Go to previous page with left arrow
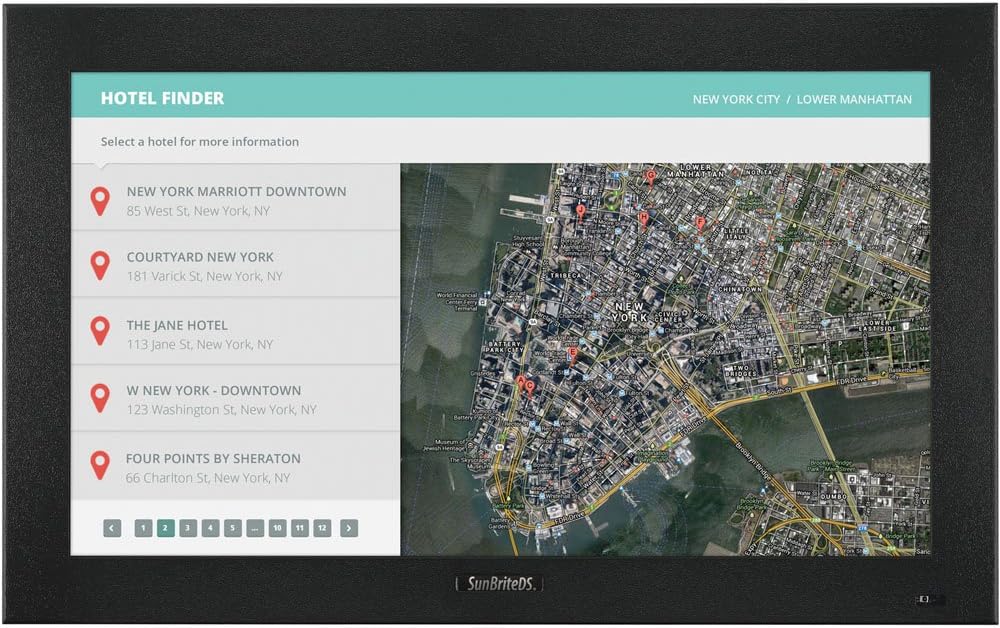The image size is (1000, 628). [x=112, y=528]
